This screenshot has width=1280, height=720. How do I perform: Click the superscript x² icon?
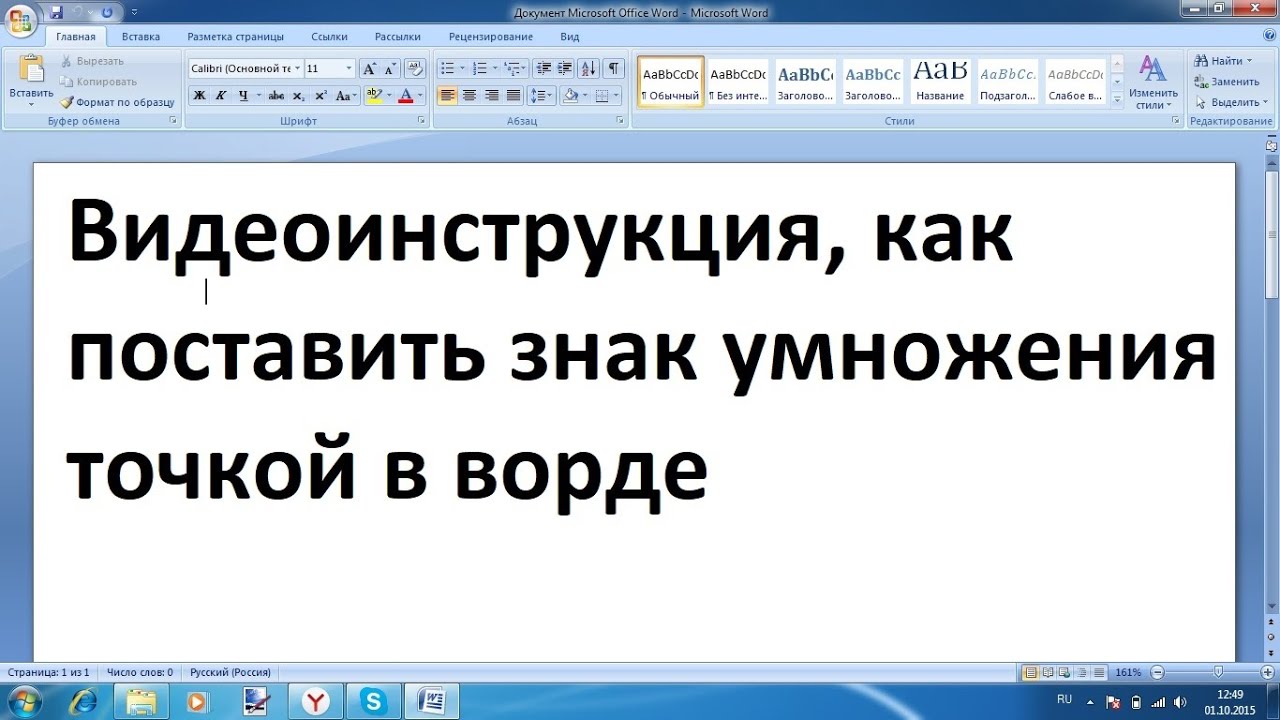pyautogui.click(x=321, y=96)
